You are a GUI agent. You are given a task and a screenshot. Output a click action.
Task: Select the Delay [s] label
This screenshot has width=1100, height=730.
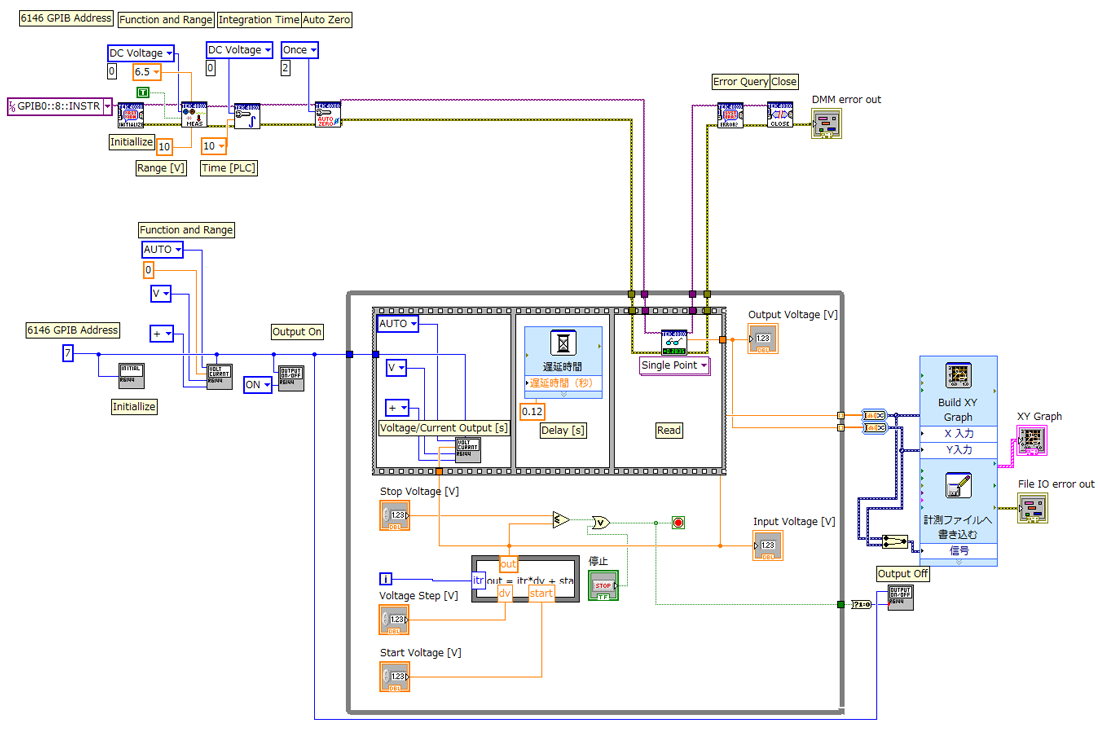(563, 431)
